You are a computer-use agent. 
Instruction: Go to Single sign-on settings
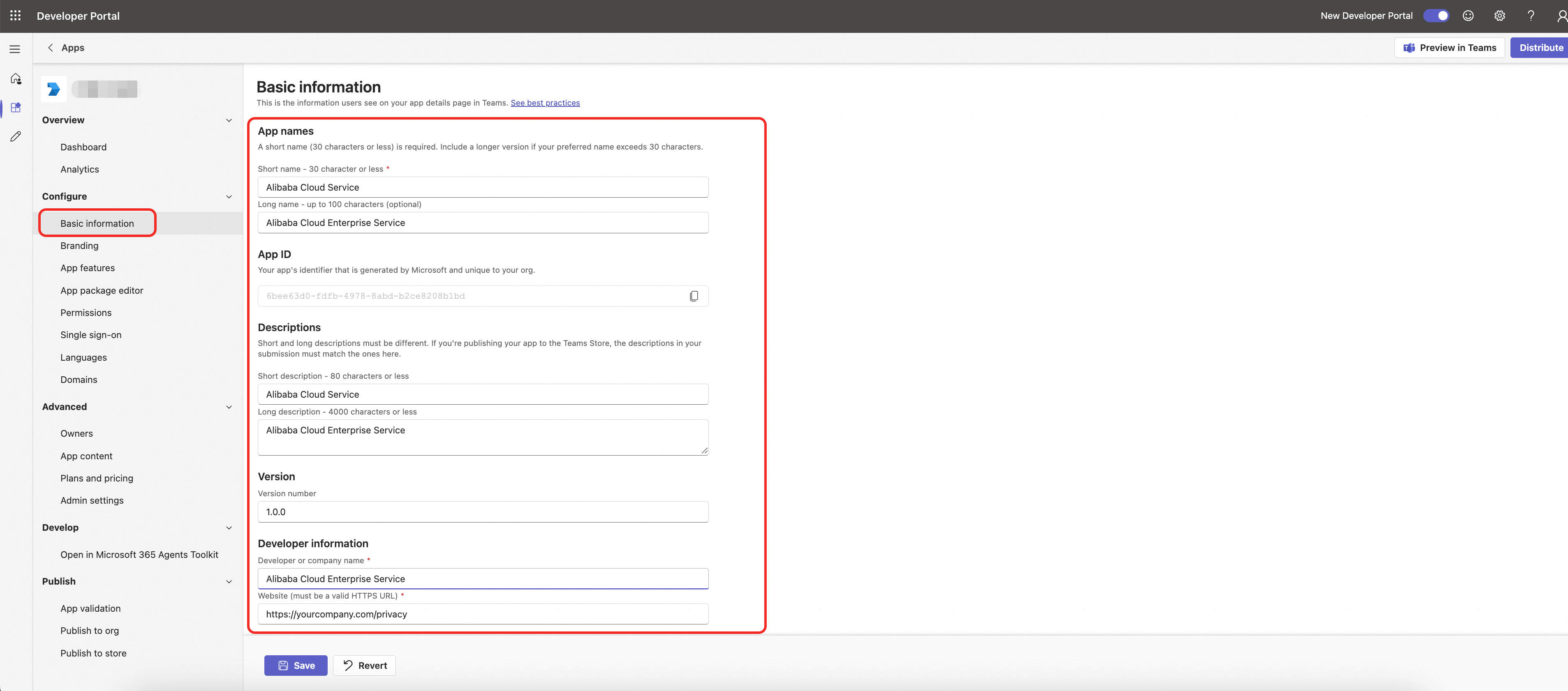tap(91, 335)
